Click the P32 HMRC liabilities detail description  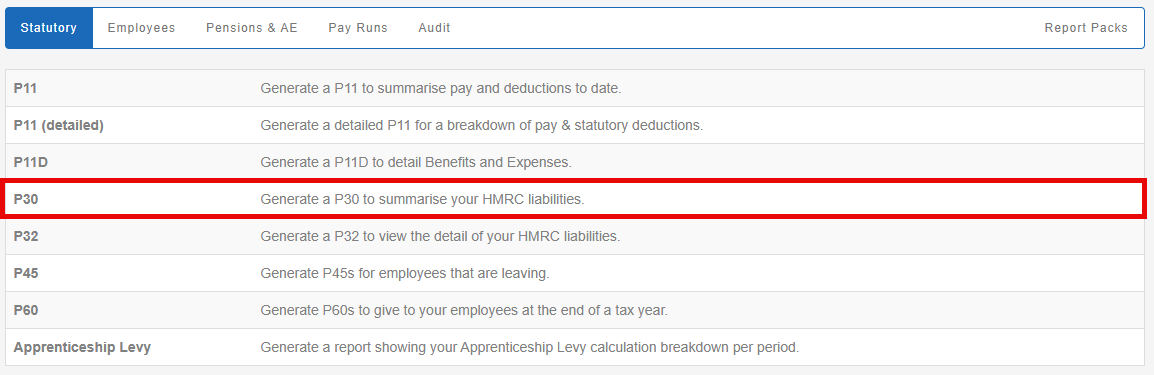pyautogui.click(x=440, y=237)
